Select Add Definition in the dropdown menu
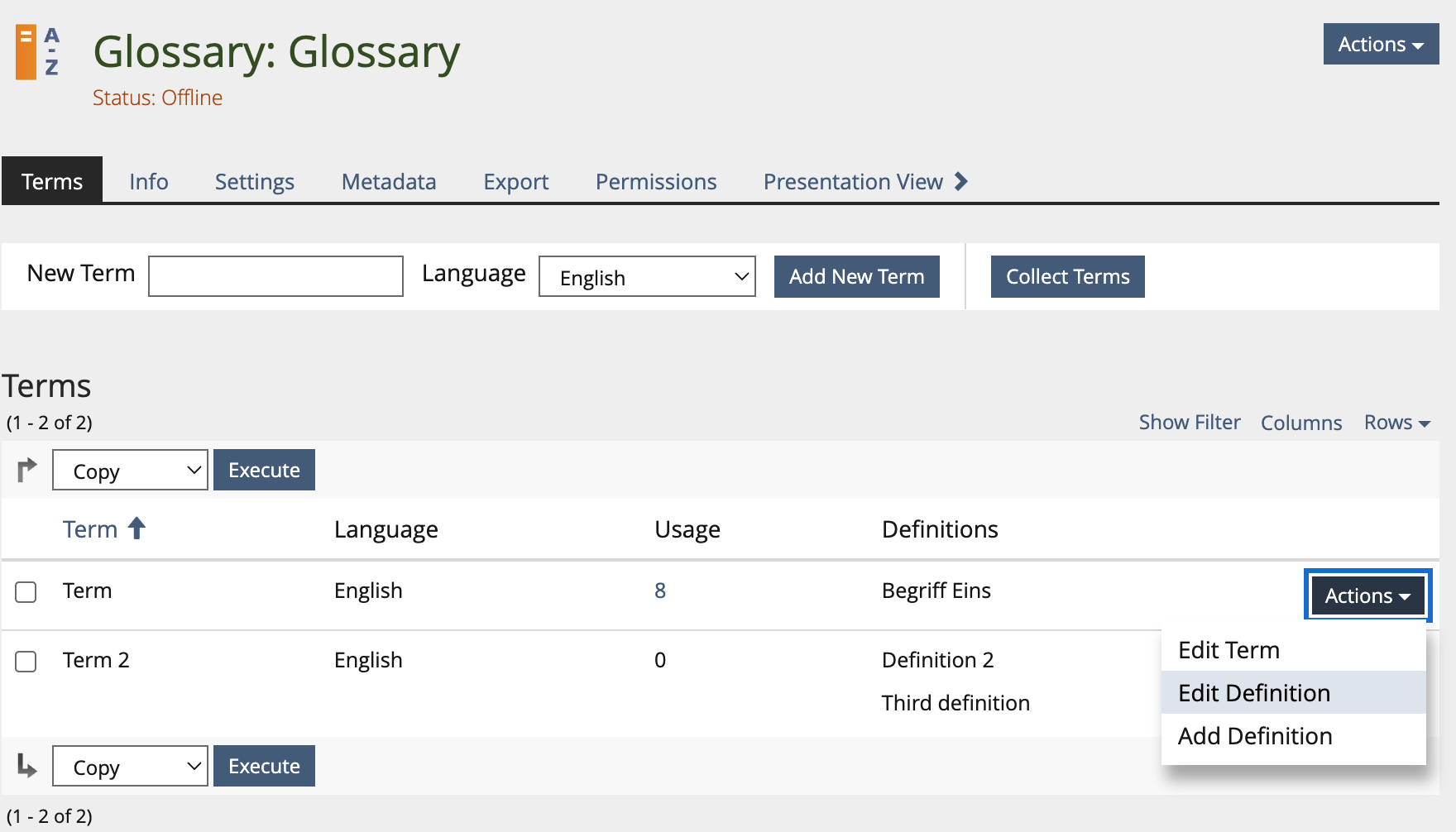The height and width of the screenshot is (832, 1456). pyautogui.click(x=1255, y=736)
